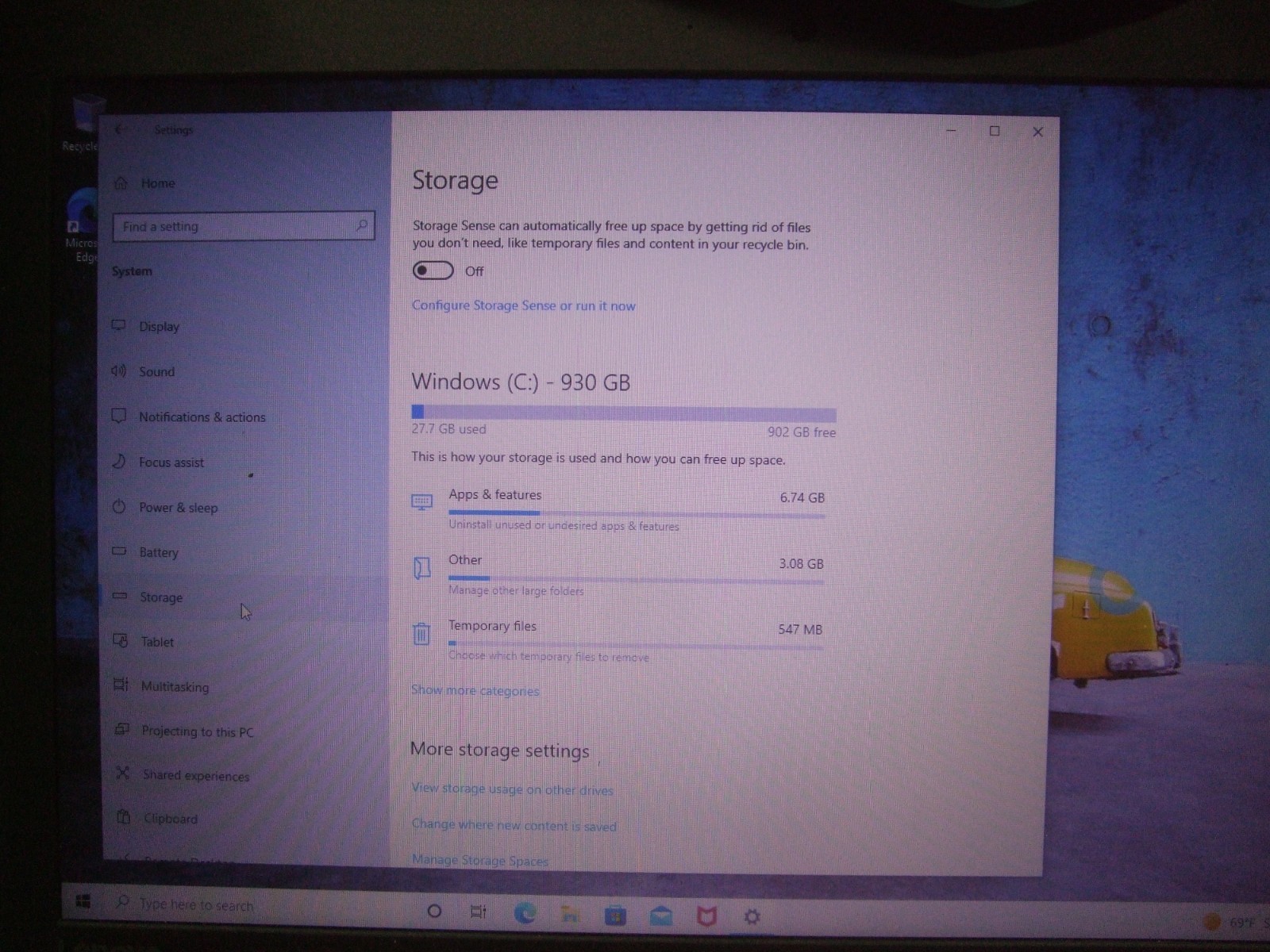Maximize the Settings window
Image resolution: width=1270 pixels, height=952 pixels.
click(x=995, y=131)
